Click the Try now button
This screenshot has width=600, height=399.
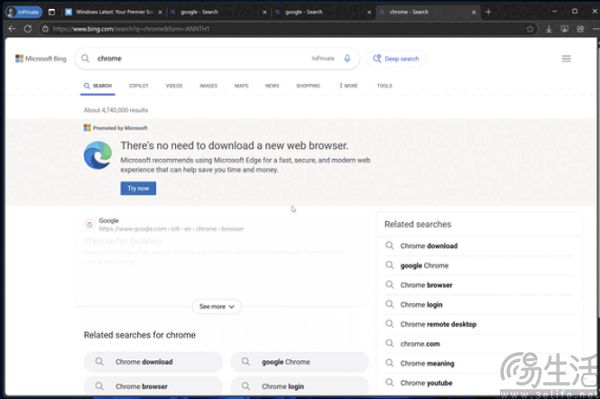[x=138, y=188]
